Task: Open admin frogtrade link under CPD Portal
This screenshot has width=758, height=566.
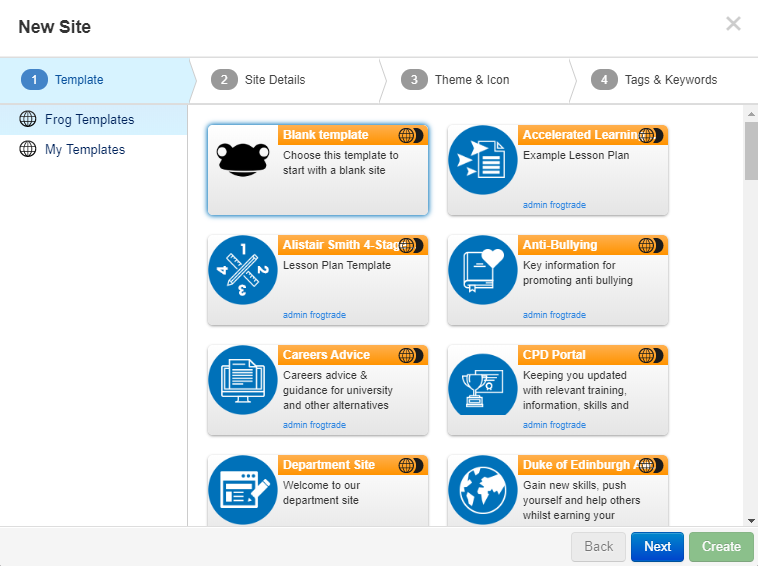Action: coord(554,425)
